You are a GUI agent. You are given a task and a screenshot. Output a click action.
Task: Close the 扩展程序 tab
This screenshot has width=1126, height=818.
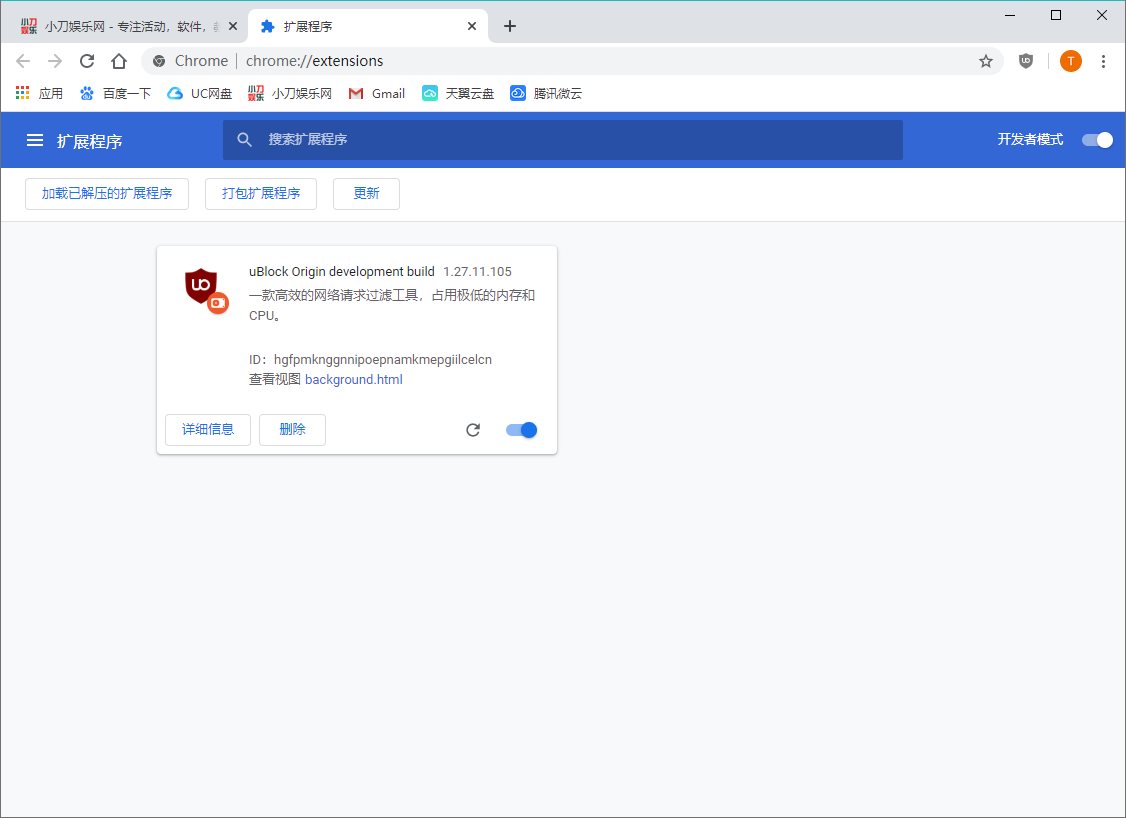tap(472, 26)
